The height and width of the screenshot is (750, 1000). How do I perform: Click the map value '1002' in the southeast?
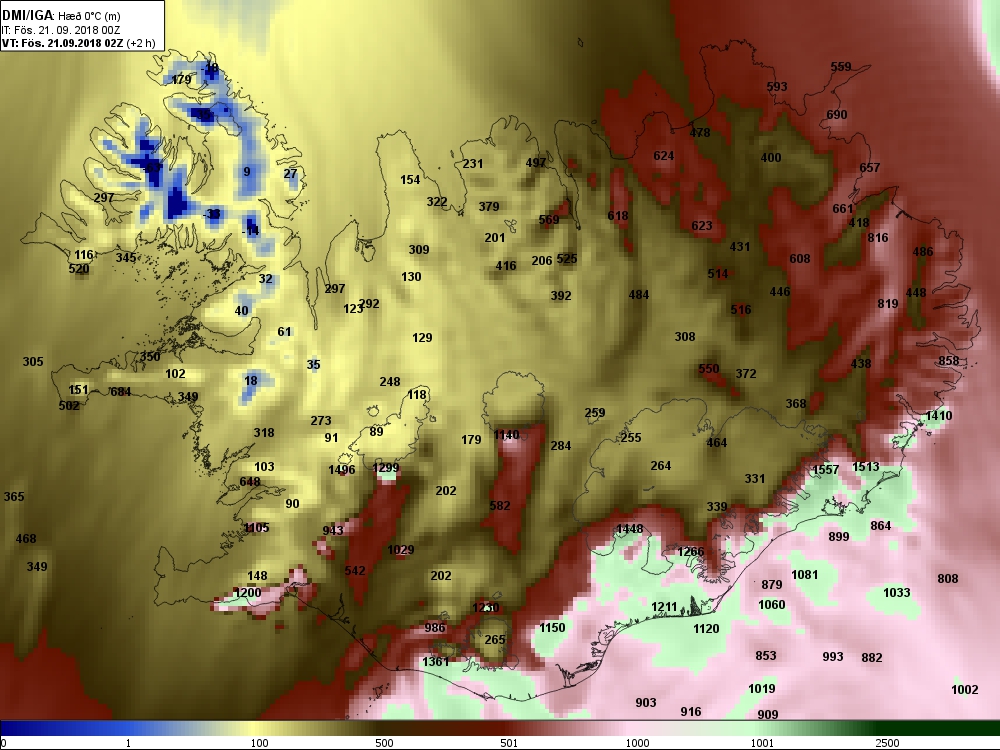pyautogui.click(x=964, y=690)
